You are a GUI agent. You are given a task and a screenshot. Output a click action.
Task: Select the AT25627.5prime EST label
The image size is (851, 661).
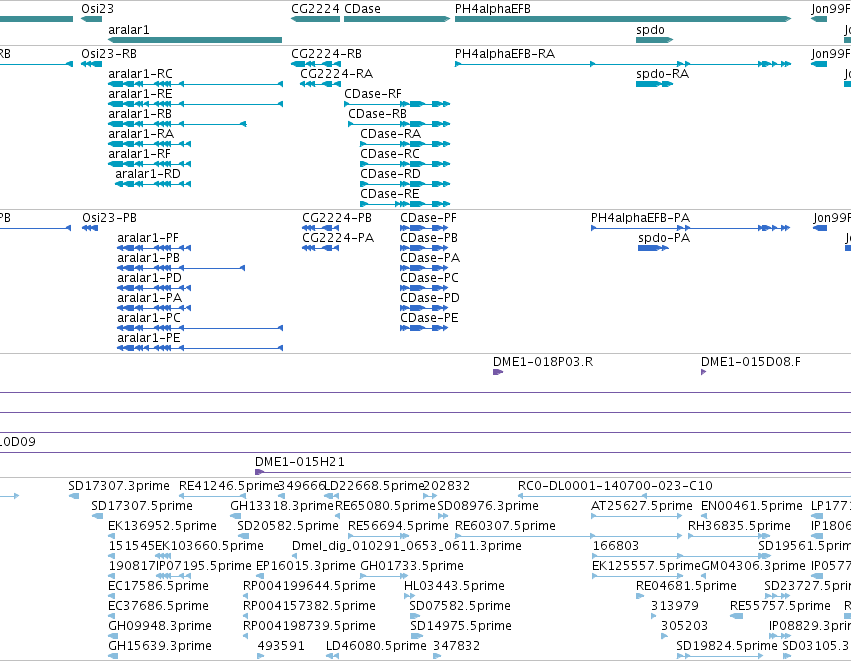pos(642,506)
